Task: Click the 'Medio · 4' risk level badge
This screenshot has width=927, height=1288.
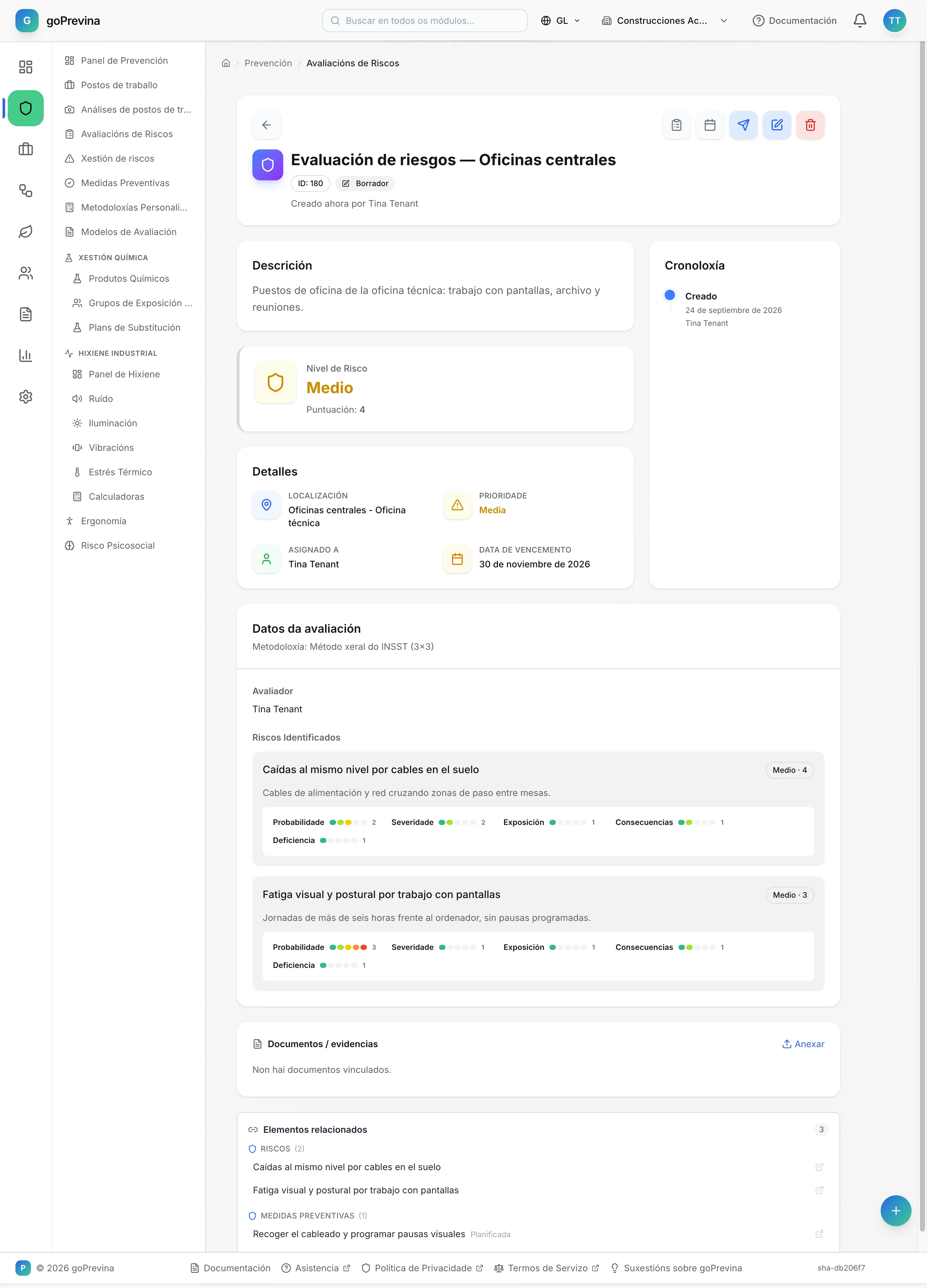Action: (789, 770)
